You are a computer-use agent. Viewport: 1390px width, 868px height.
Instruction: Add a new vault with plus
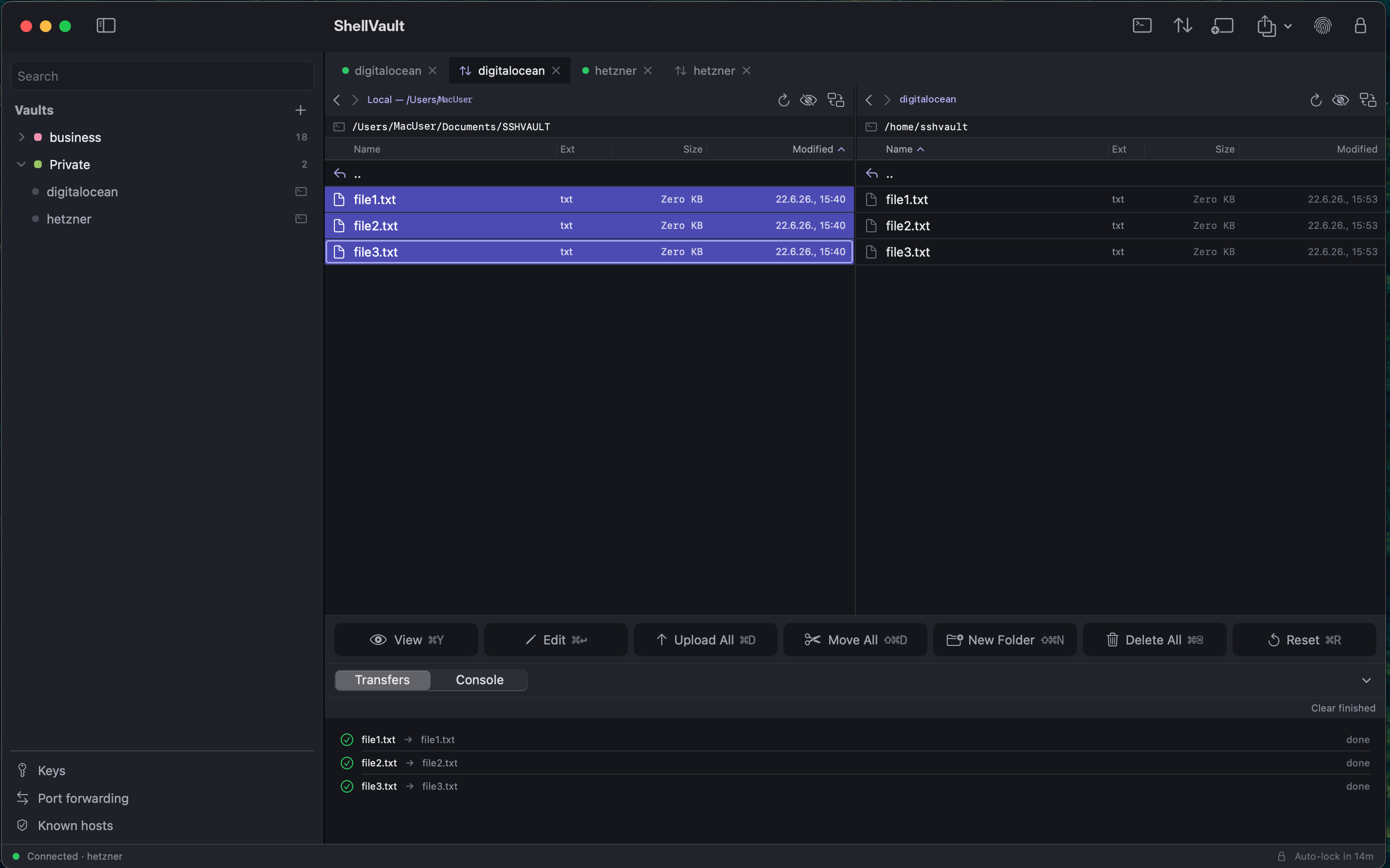300,110
